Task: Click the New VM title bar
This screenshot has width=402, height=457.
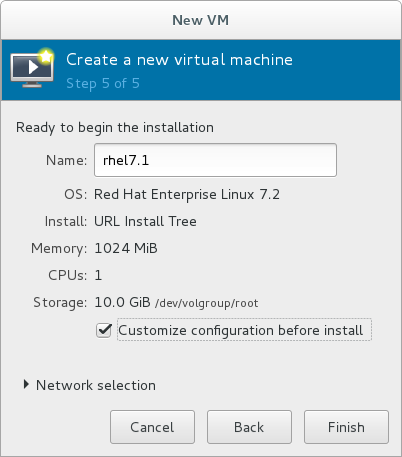Action: tap(201, 20)
